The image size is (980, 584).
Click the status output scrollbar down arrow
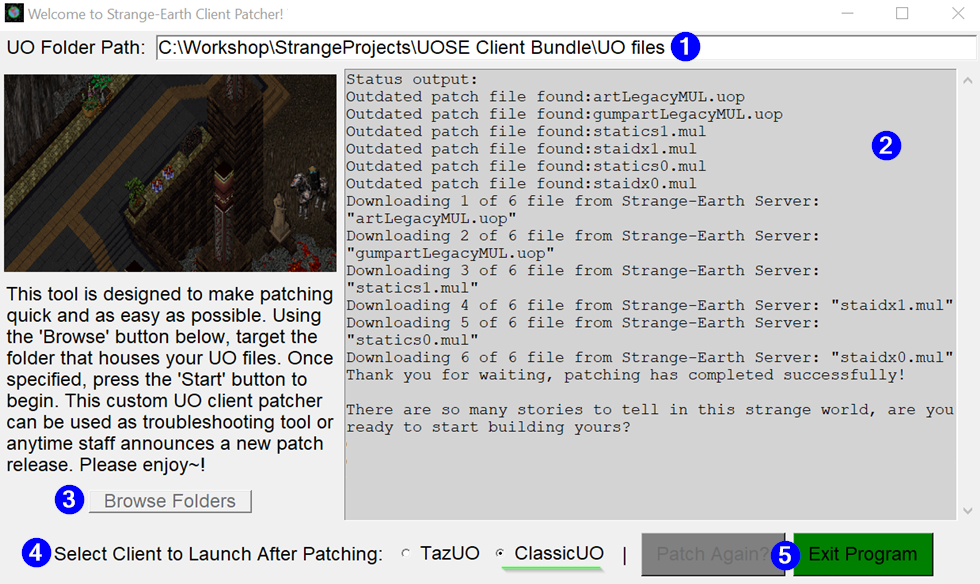point(967,510)
